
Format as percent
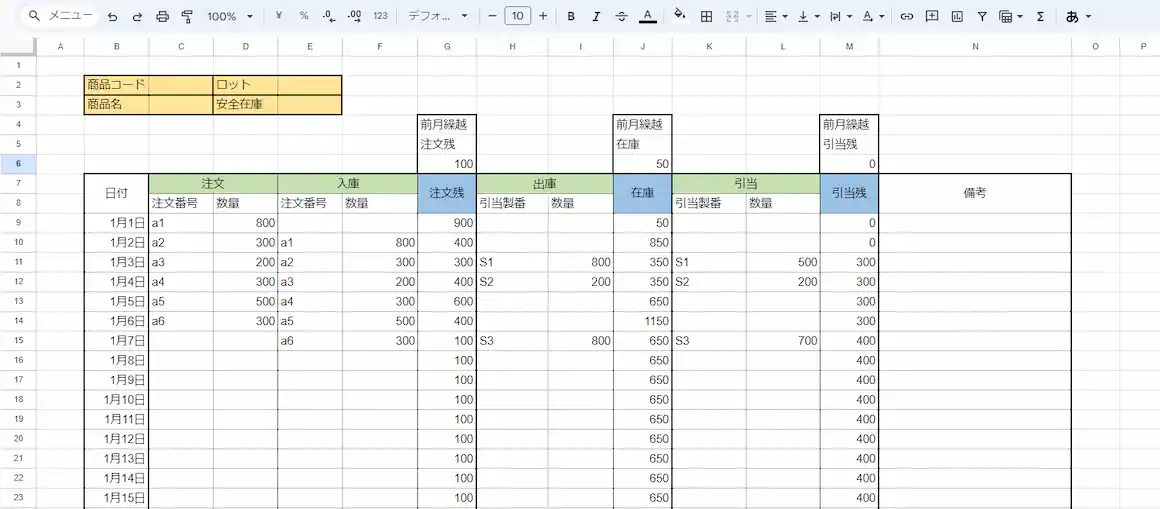[x=304, y=16]
